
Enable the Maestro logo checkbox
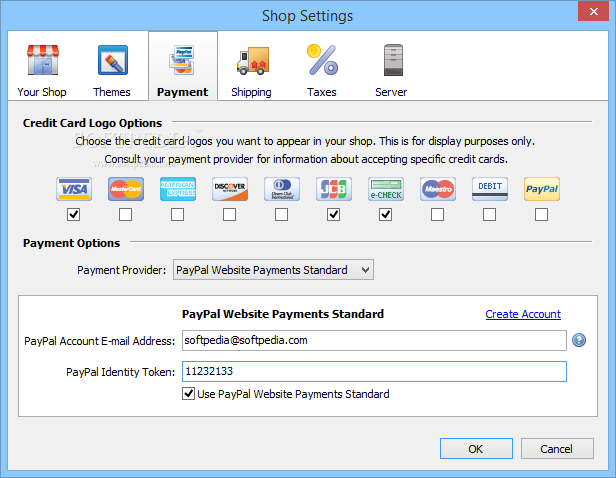tap(437, 215)
